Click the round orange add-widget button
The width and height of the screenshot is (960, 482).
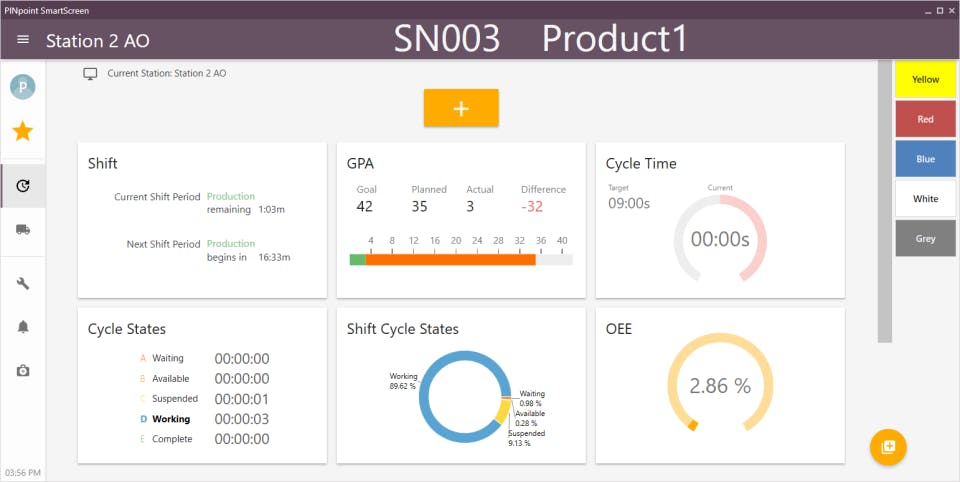click(x=888, y=447)
